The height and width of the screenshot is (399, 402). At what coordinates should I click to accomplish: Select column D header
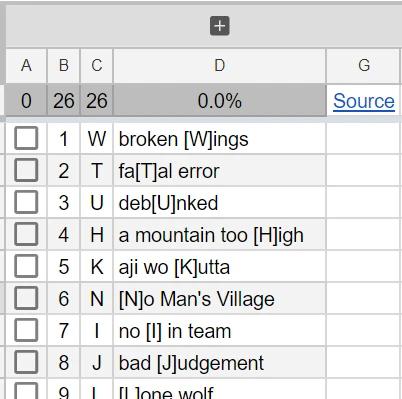point(220,65)
